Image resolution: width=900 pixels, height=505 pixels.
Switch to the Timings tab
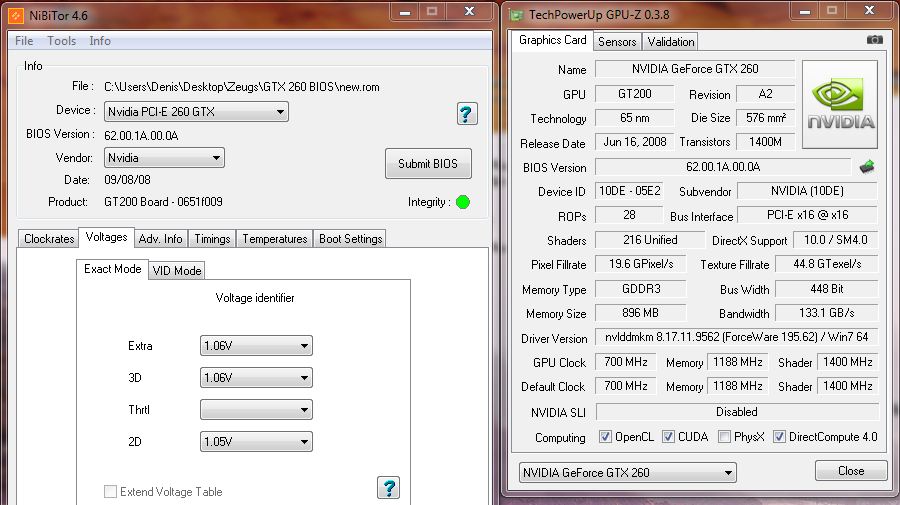[212, 239]
